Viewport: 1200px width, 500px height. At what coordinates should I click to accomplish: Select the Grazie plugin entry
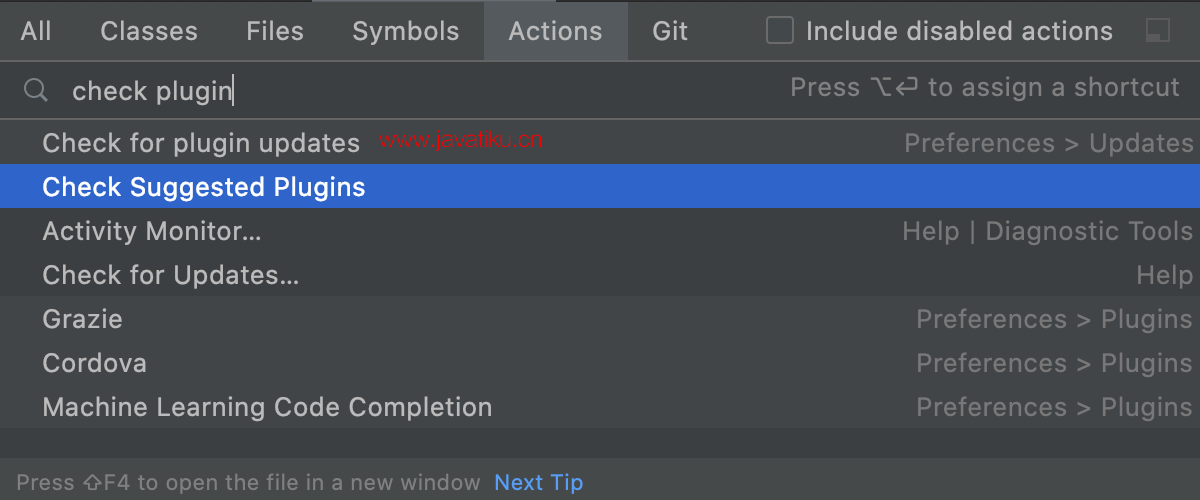(600, 319)
